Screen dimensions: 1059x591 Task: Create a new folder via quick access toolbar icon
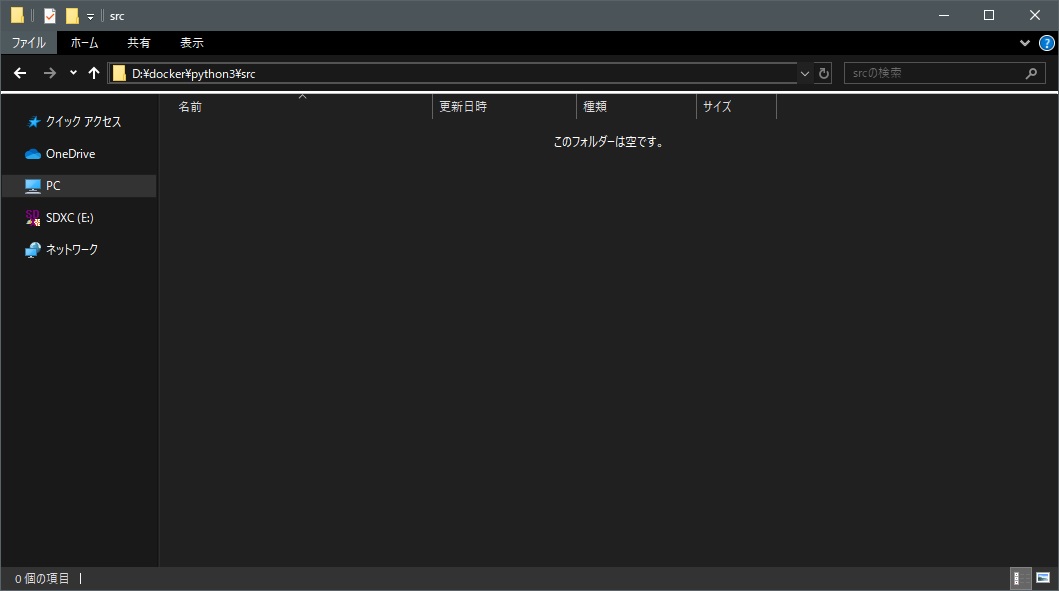coord(71,15)
